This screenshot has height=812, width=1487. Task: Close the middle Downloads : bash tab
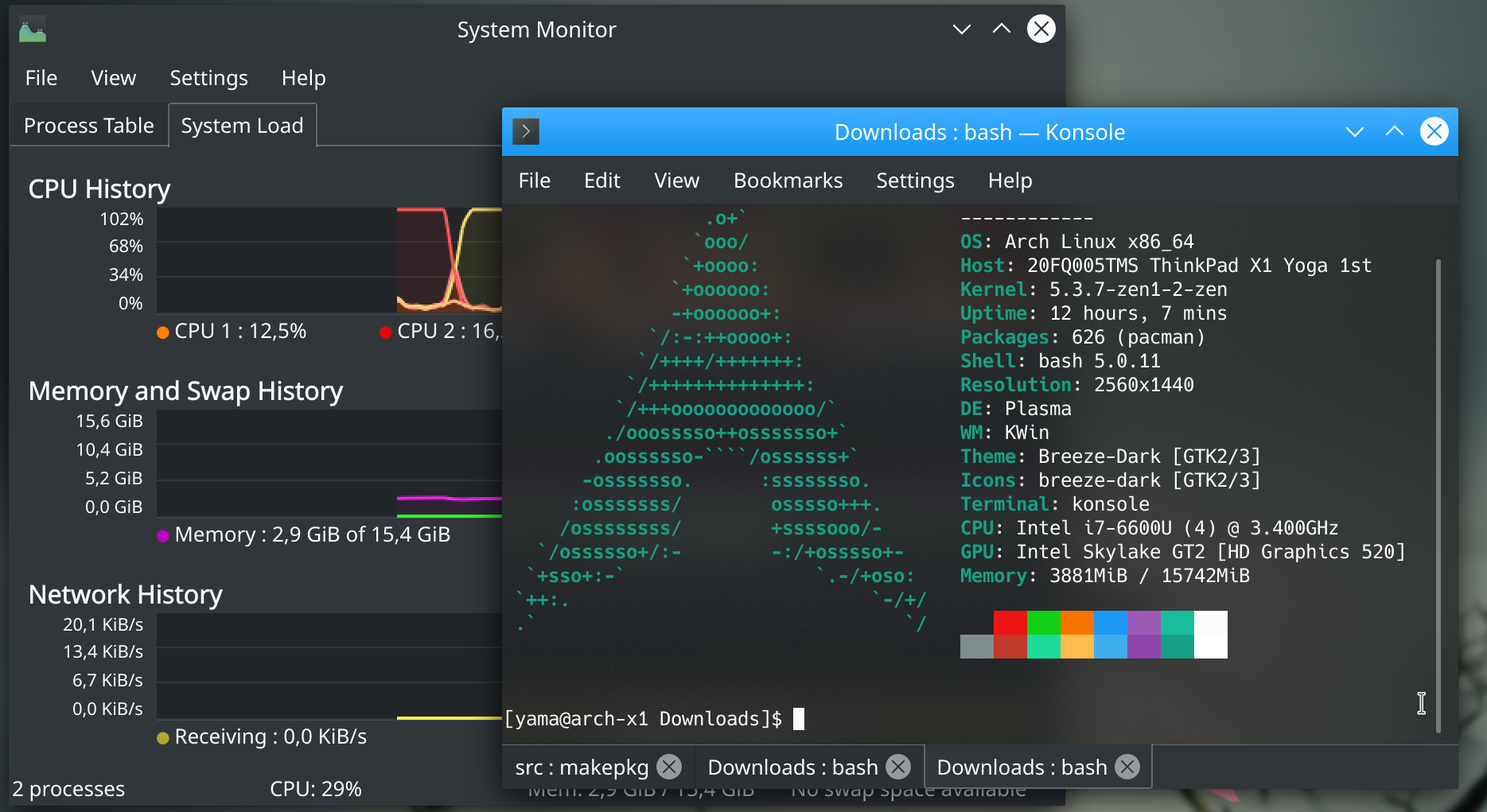pos(898,767)
